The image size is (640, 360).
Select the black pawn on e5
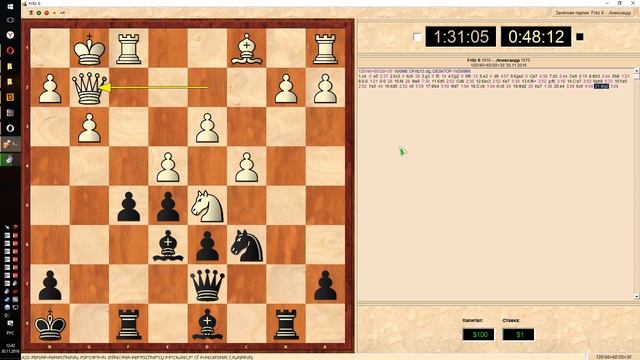click(168, 206)
